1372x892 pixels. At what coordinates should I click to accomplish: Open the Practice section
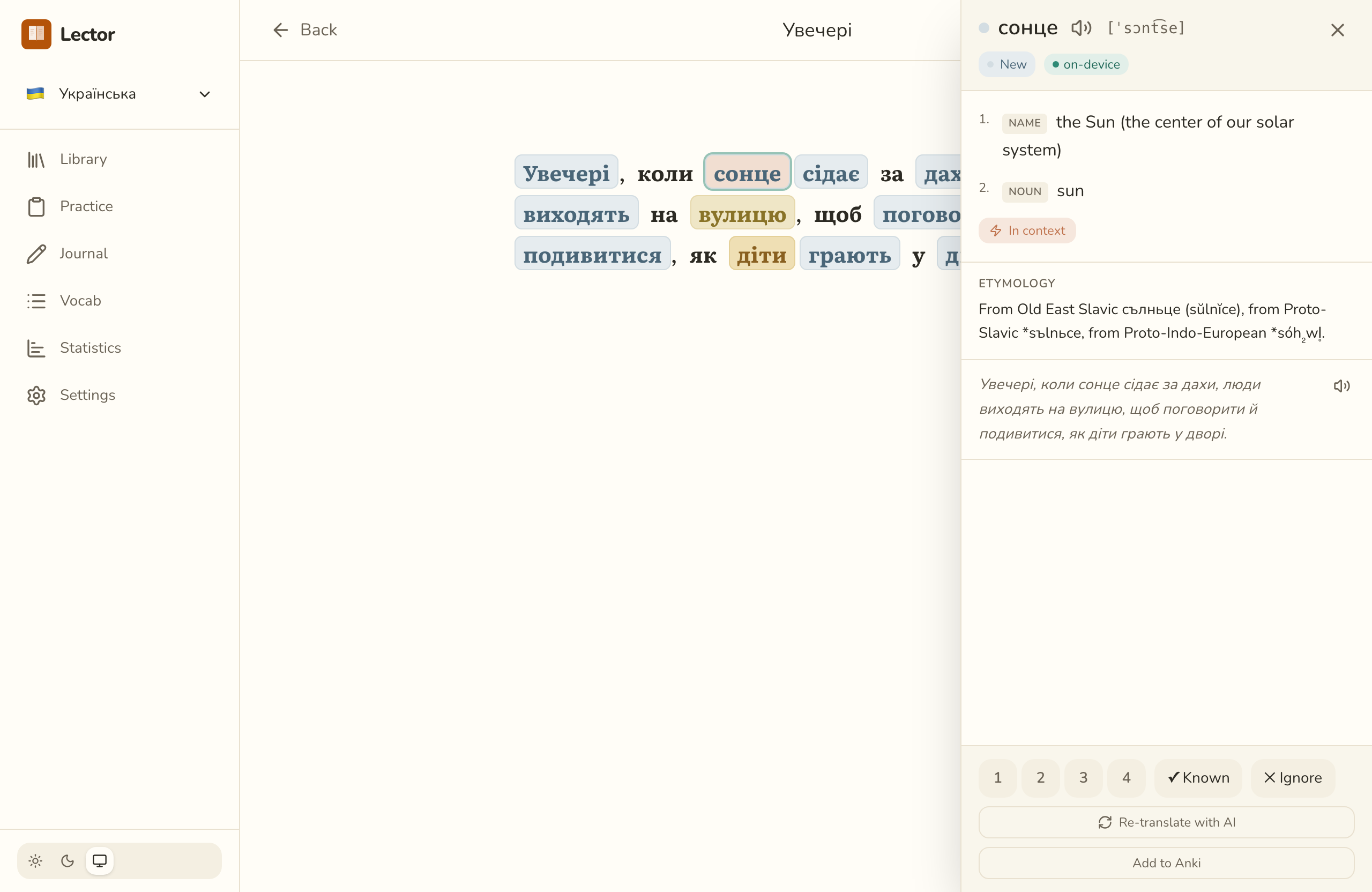[120, 206]
